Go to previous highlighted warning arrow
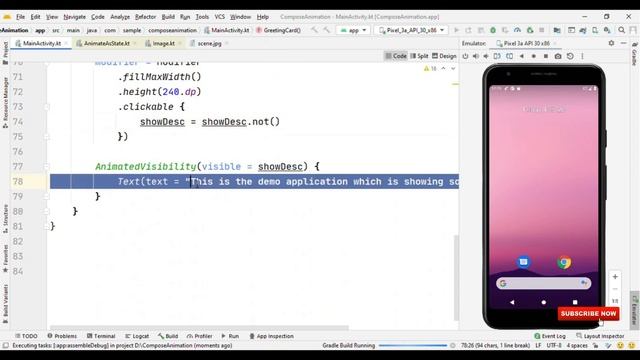Screen dimensions: 640x360 pyautogui.click(x=443, y=69)
